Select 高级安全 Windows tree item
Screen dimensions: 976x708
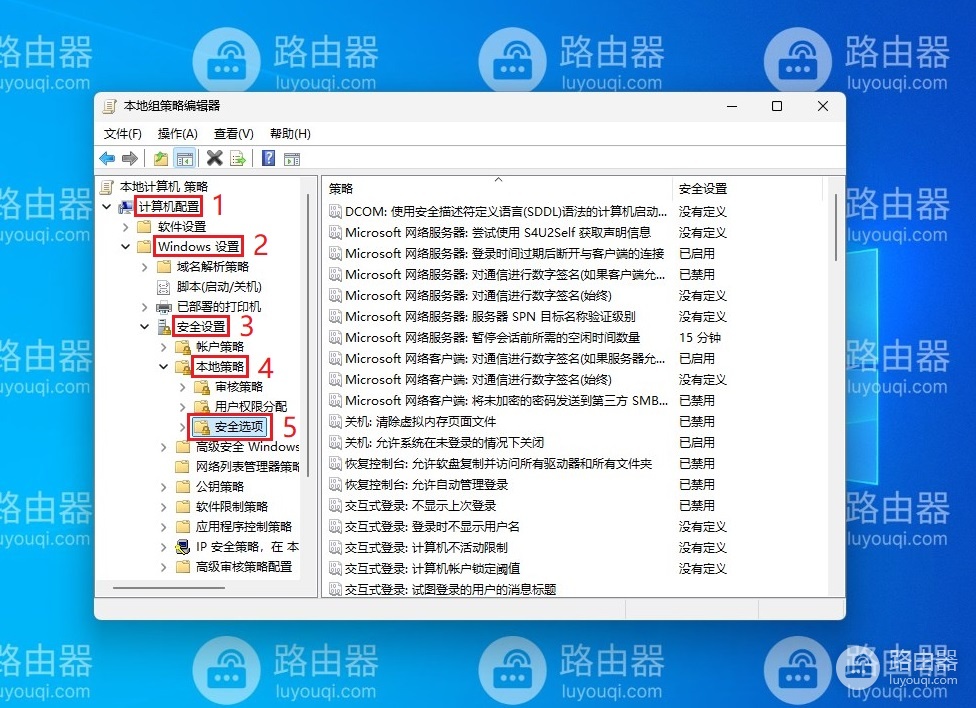click(247, 446)
